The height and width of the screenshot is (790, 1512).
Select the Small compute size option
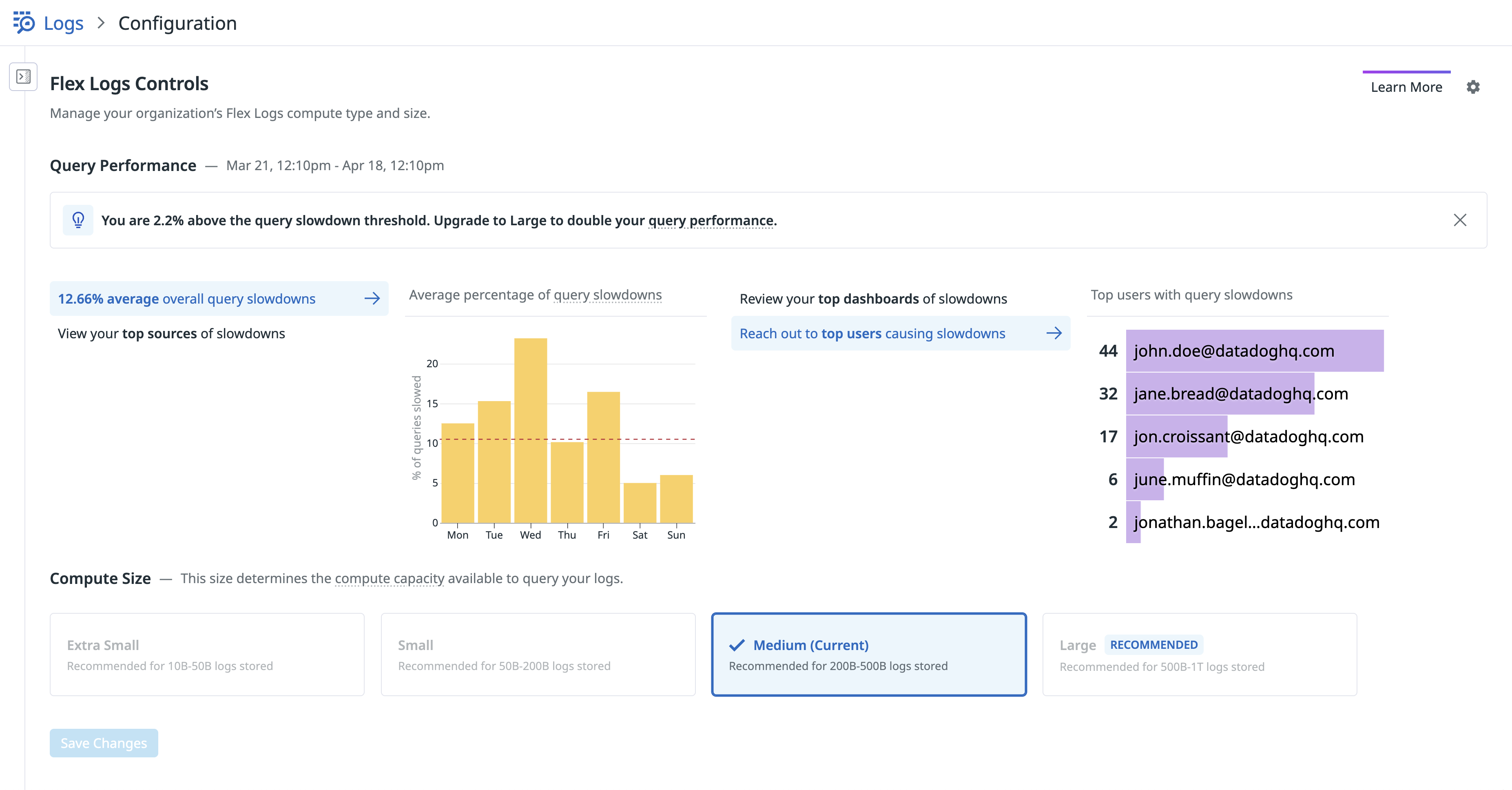point(538,654)
